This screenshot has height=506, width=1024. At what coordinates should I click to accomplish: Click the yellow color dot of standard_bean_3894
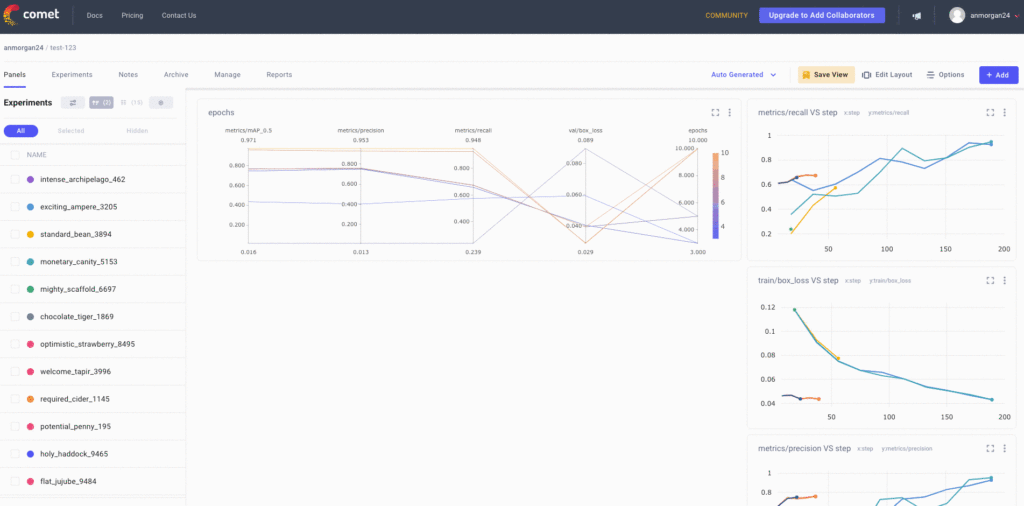coord(31,234)
